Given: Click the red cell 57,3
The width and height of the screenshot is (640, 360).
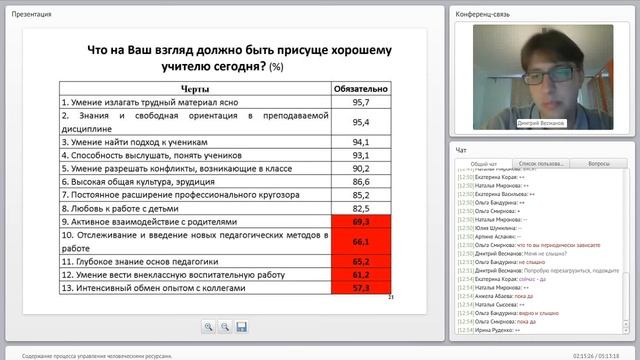Looking at the screenshot, I should click(361, 288).
